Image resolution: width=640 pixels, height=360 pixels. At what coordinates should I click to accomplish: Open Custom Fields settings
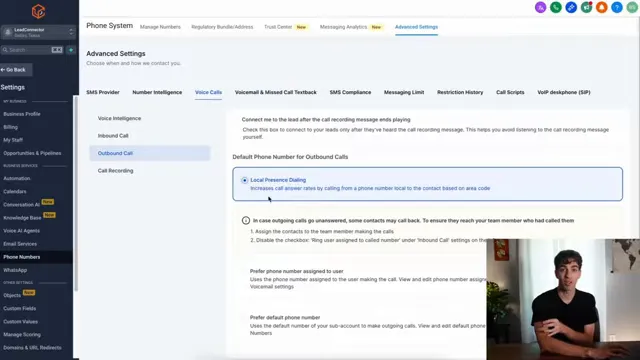(20, 308)
